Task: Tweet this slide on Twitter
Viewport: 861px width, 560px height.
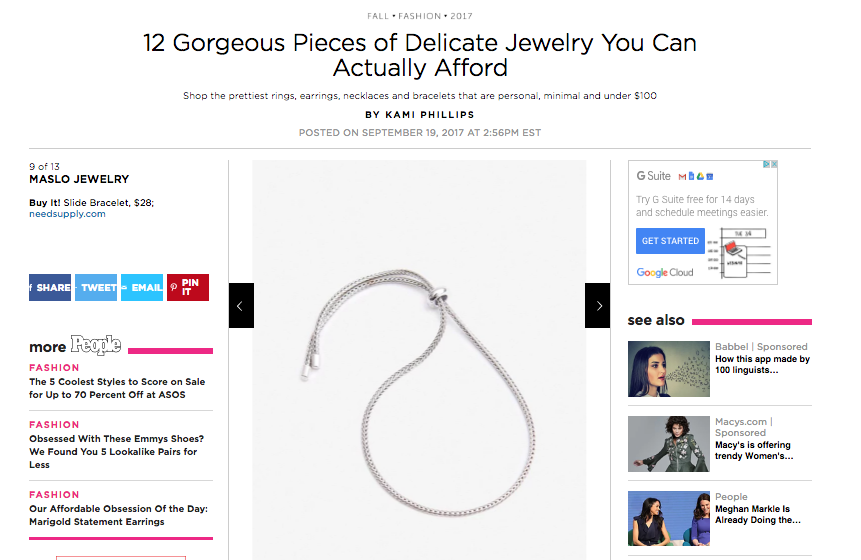Action: point(96,287)
